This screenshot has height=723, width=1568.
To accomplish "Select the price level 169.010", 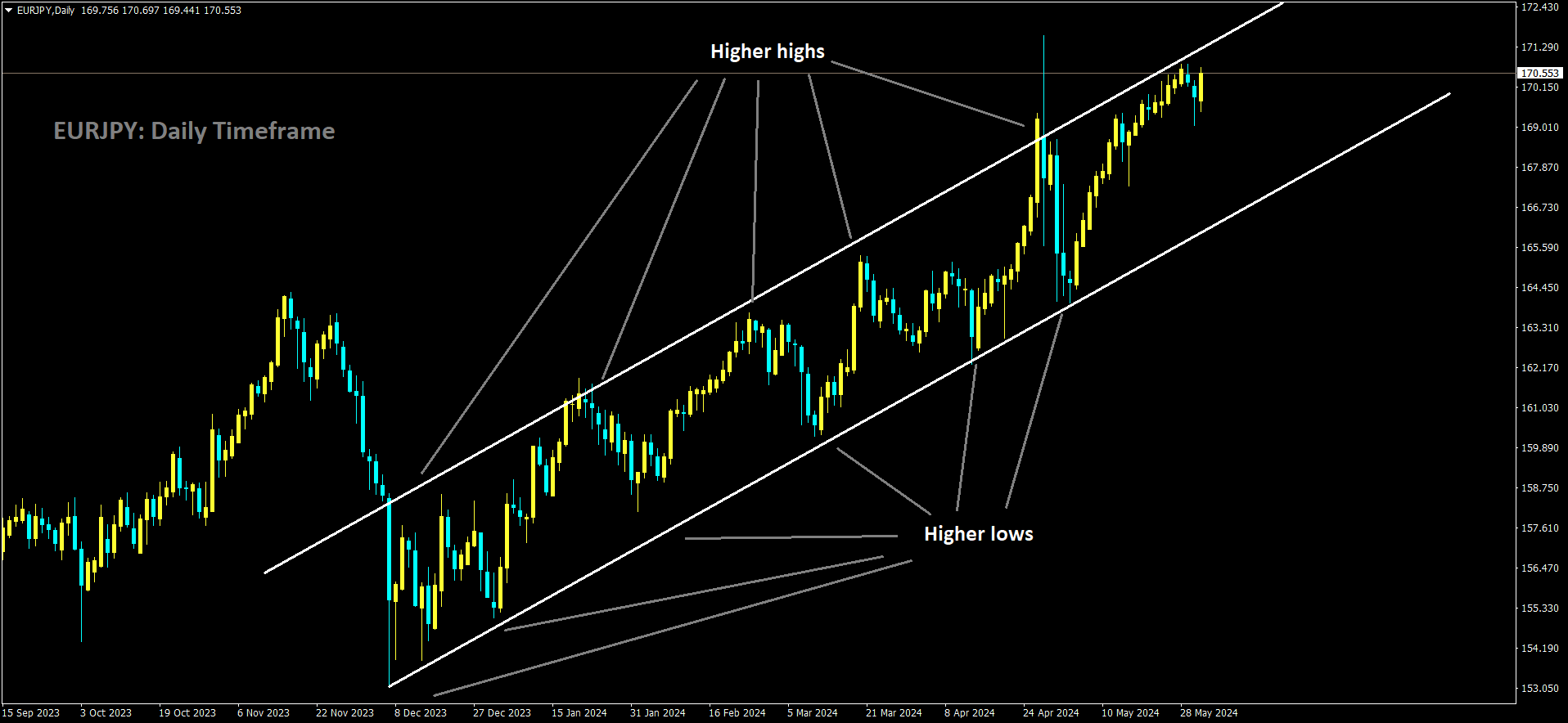I will (1539, 128).
